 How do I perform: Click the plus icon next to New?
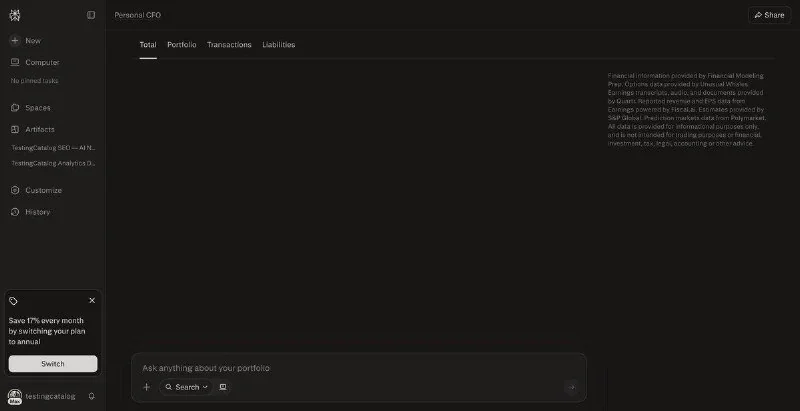tap(15, 41)
